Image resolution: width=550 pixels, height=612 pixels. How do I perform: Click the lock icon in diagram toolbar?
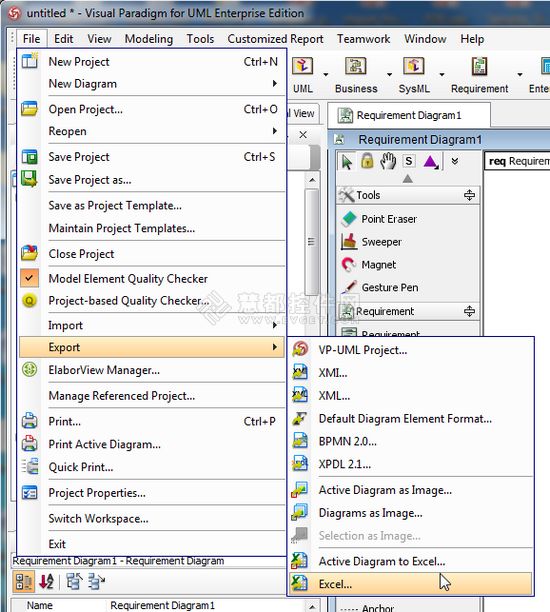tap(367, 161)
